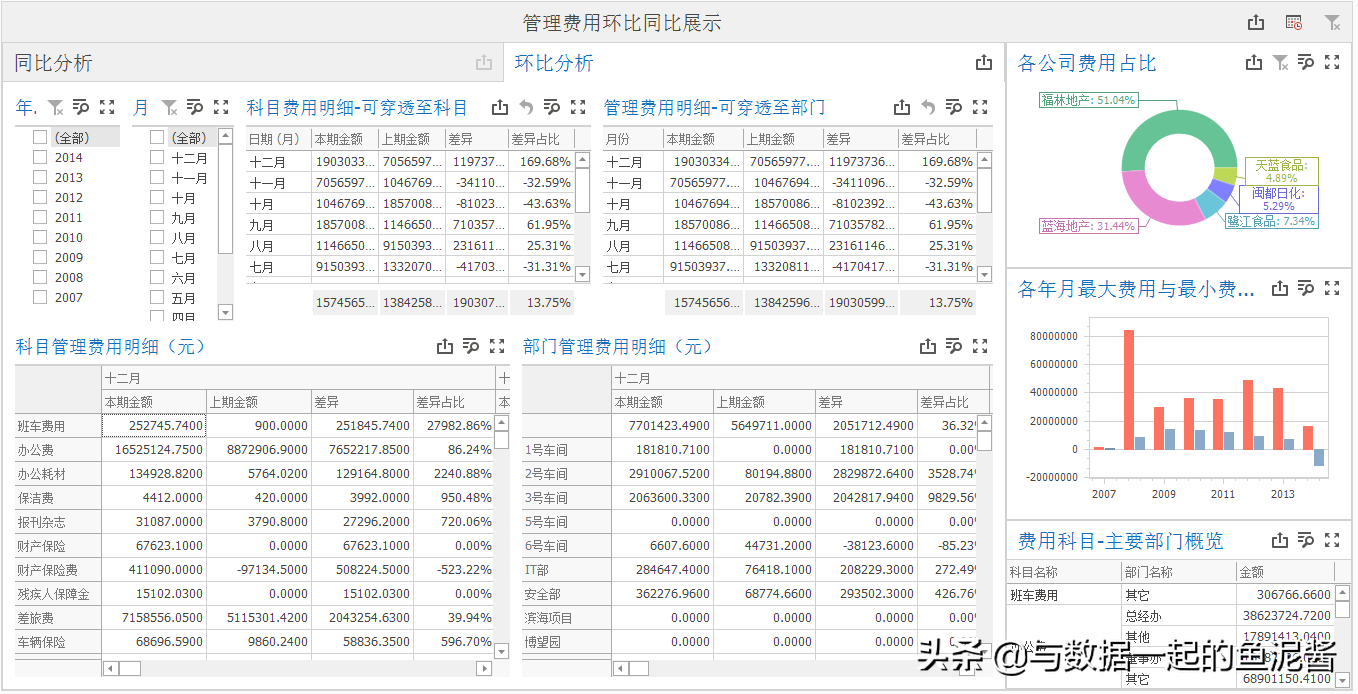Open data drill icon on 各公司费用占比 panel
The width and height of the screenshot is (1358, 694).
click(1306, 62)
